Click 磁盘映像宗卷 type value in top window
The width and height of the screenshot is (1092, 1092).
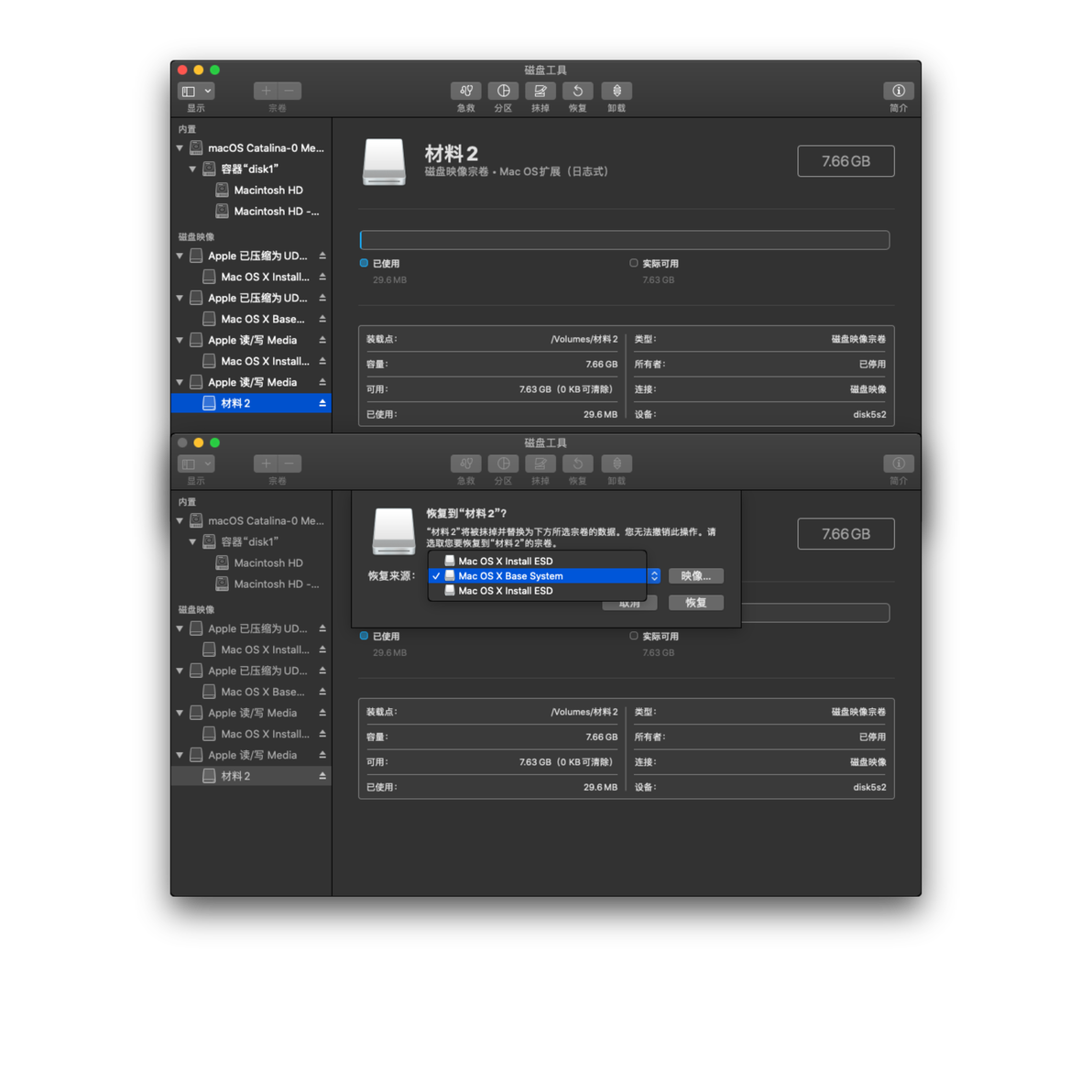tap(858, 339)
